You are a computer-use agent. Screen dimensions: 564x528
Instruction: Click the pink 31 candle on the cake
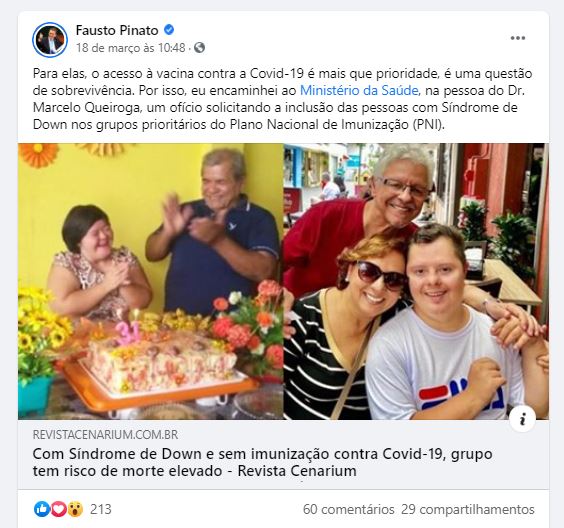(128, 333)
